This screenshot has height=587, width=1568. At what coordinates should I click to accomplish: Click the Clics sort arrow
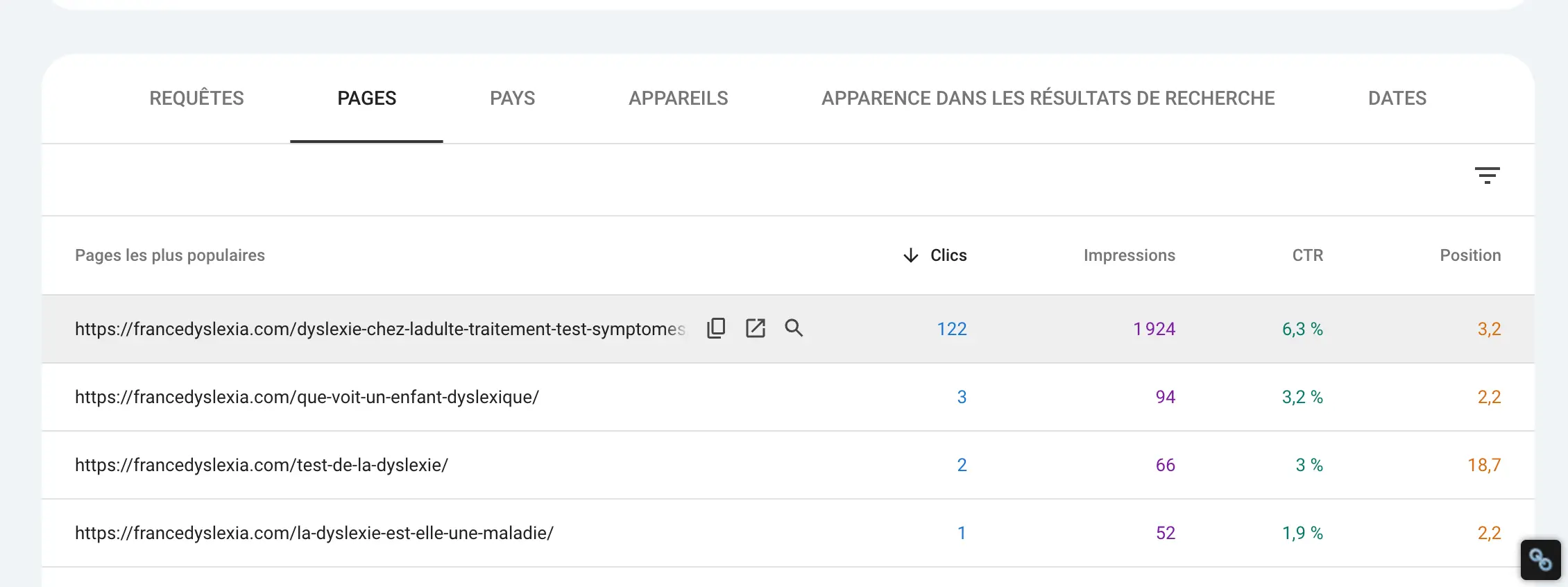tap(910, 255)
